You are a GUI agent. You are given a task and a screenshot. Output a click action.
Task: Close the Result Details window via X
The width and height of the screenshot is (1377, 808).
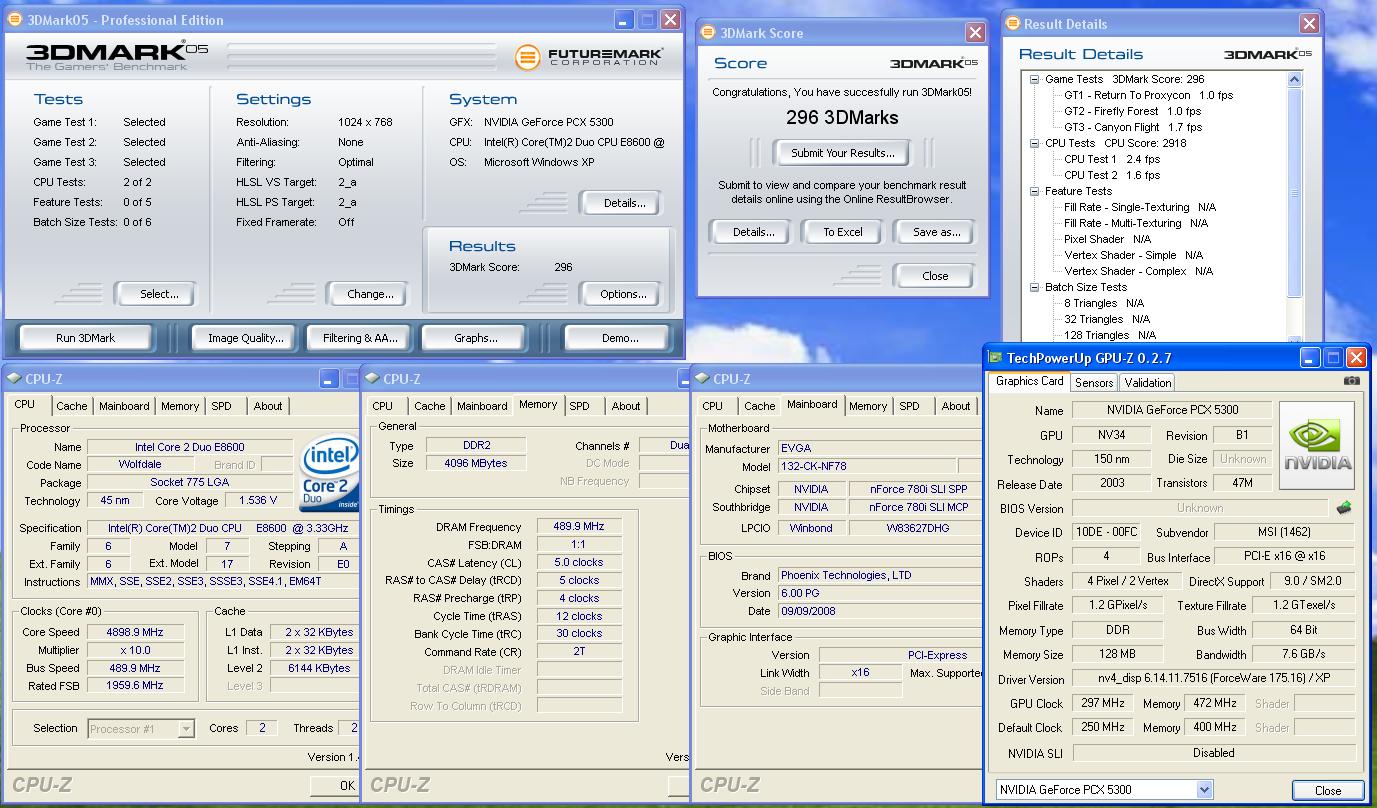click(x=1309, y=24)
